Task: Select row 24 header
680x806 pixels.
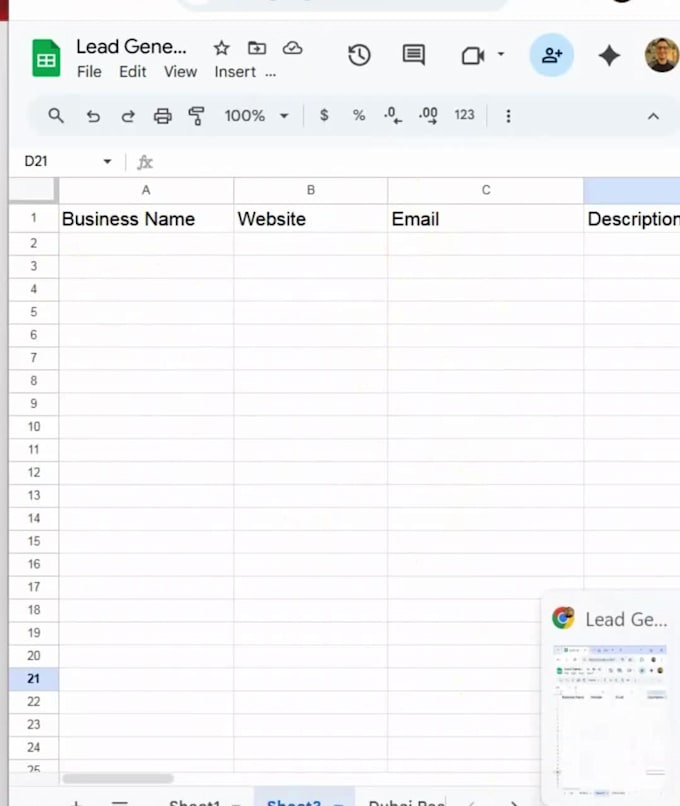Action: (x=33, y=747)
